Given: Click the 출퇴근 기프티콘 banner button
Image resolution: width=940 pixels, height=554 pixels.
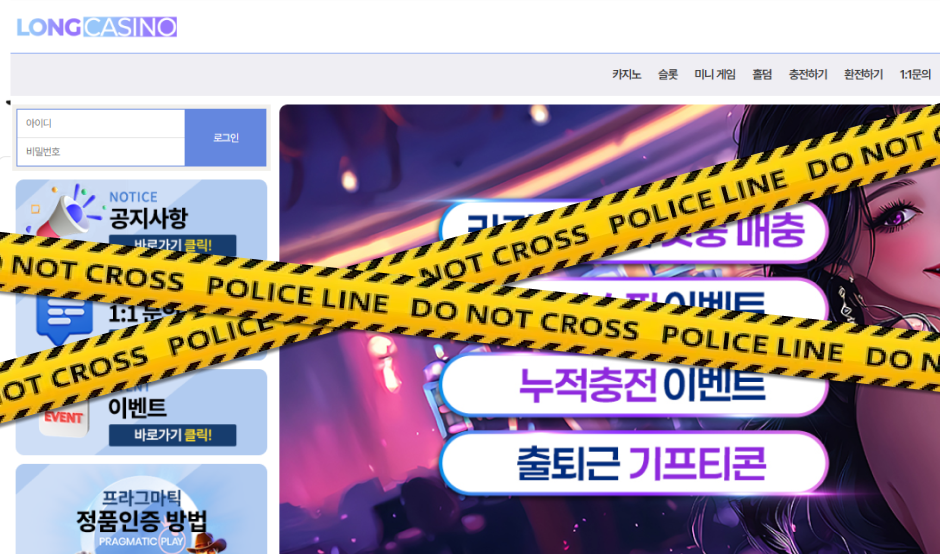Looking at the screenshot, I should [634, 463].
